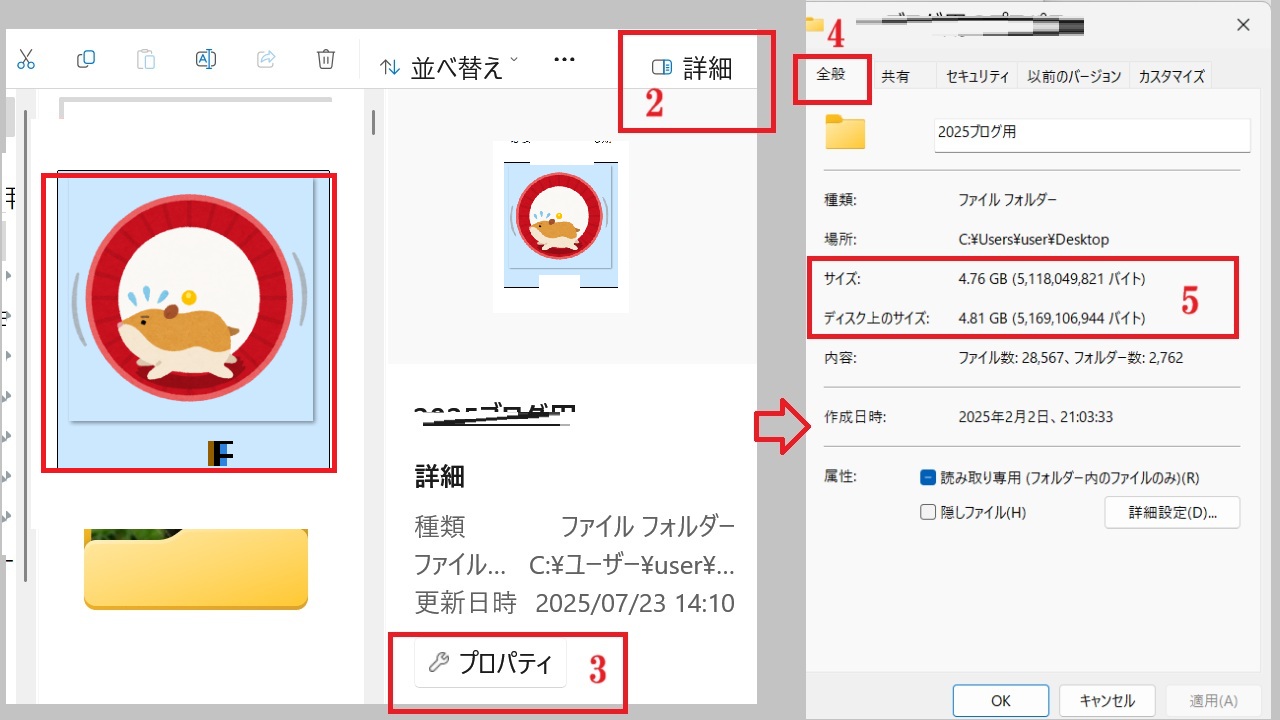Click the 詳細設定(D)... button

(x=1172, y=513)
